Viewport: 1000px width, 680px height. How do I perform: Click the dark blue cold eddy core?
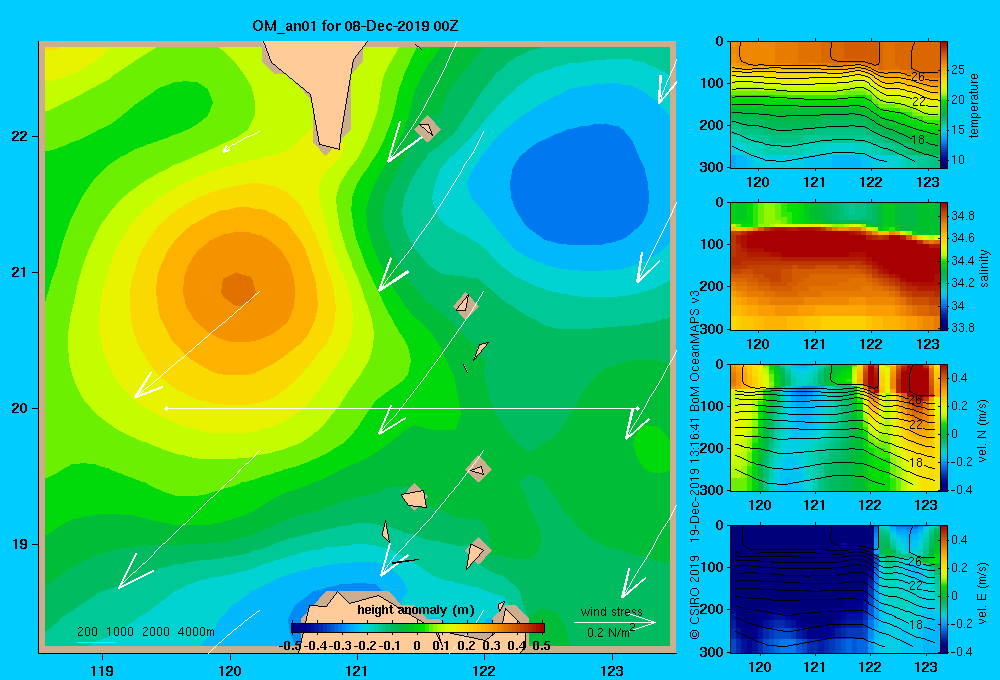pos(578,185)
